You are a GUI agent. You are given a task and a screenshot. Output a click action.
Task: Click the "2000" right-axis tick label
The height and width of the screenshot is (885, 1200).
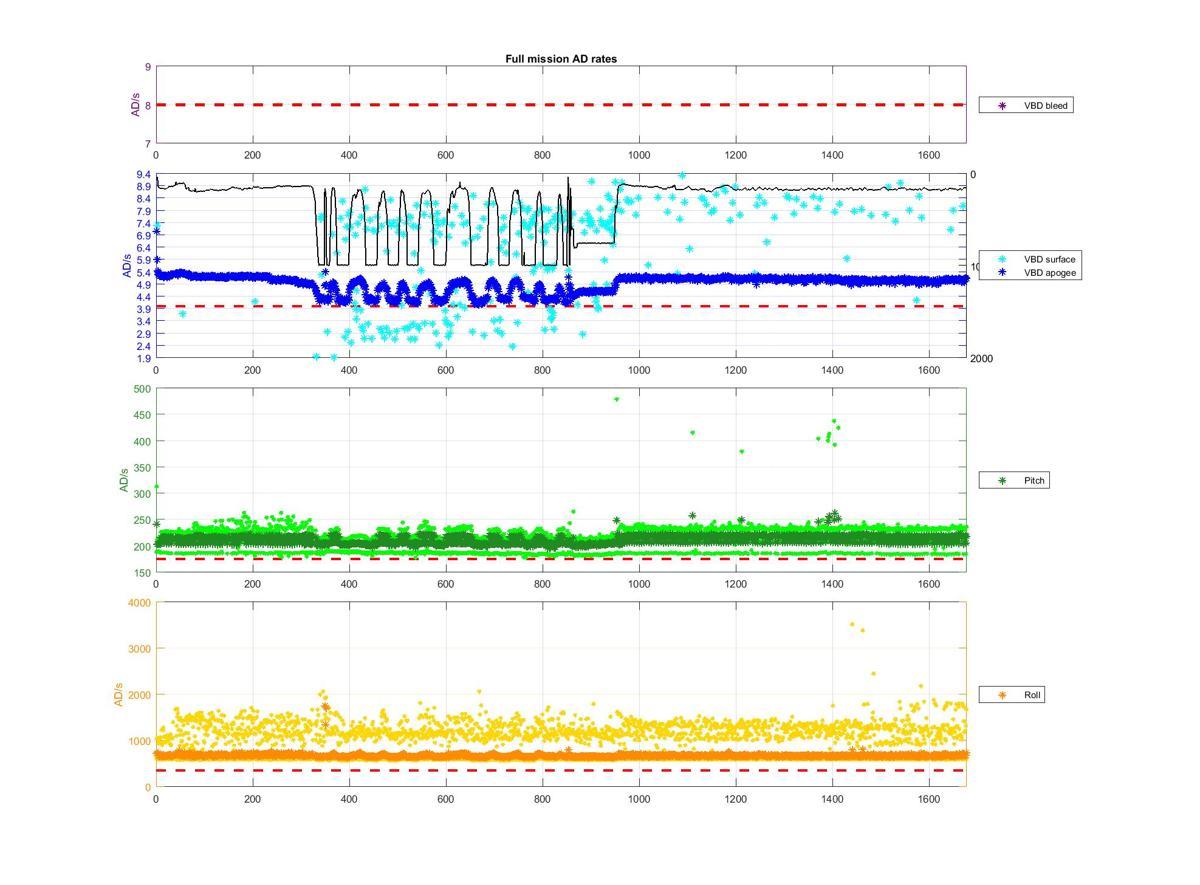(x=981, y=359)
